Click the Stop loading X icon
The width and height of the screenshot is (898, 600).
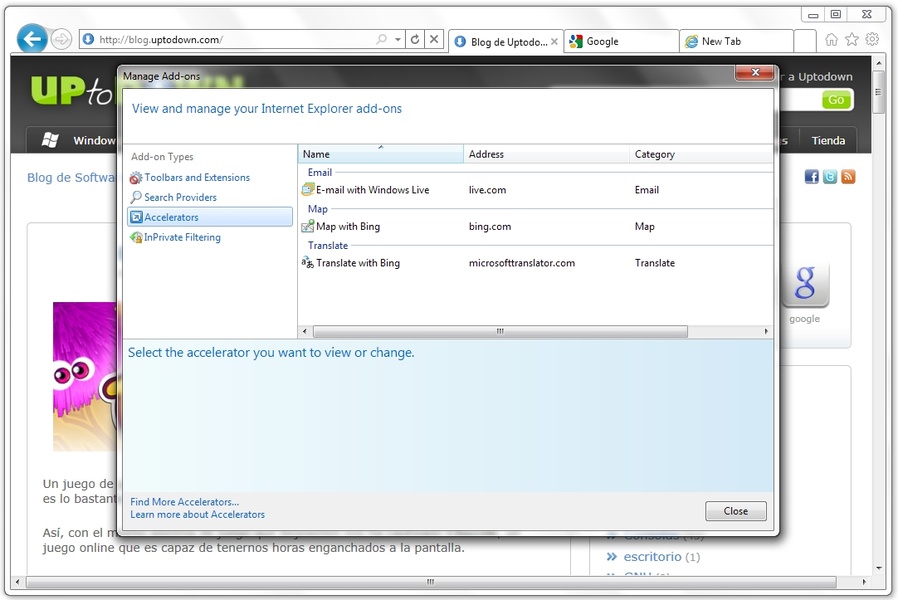[433, 40]
